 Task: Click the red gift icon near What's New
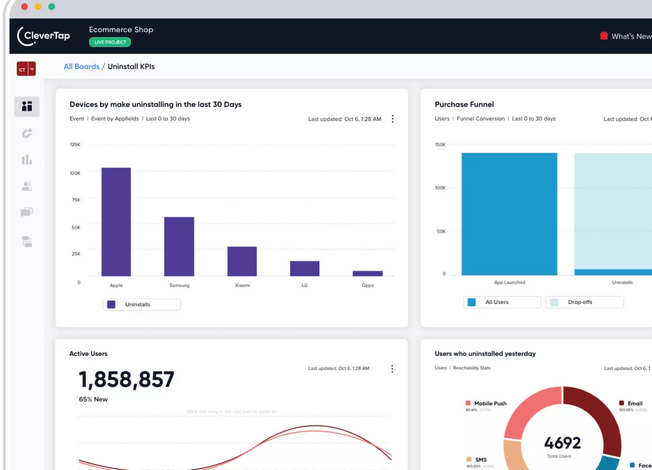(x=604, y=36)
